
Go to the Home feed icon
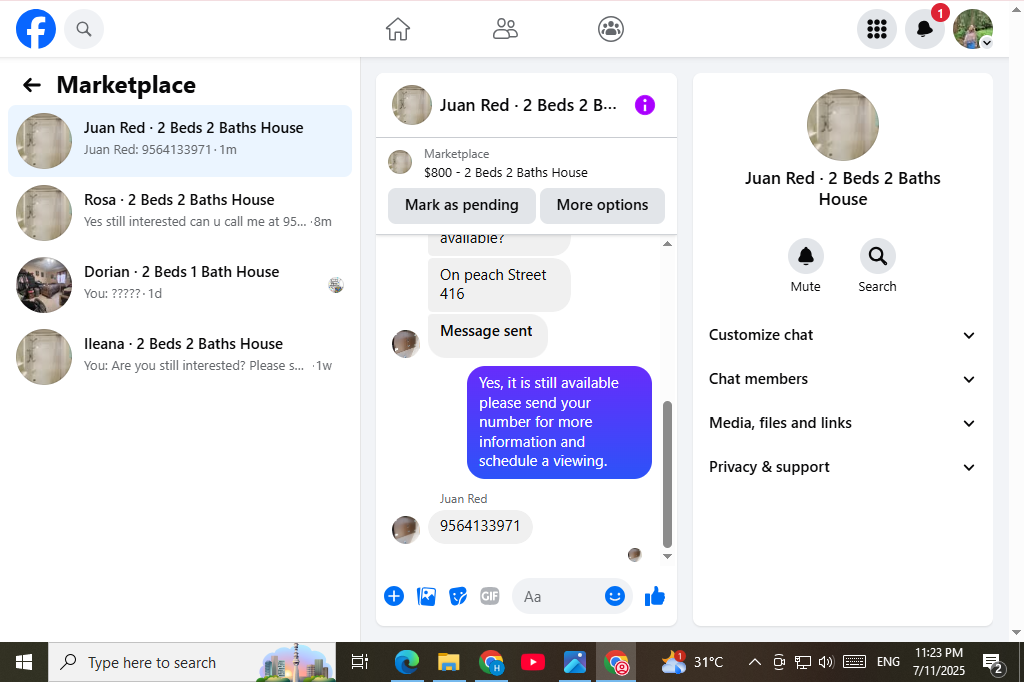pyautogui.click(x=398, y=29)
